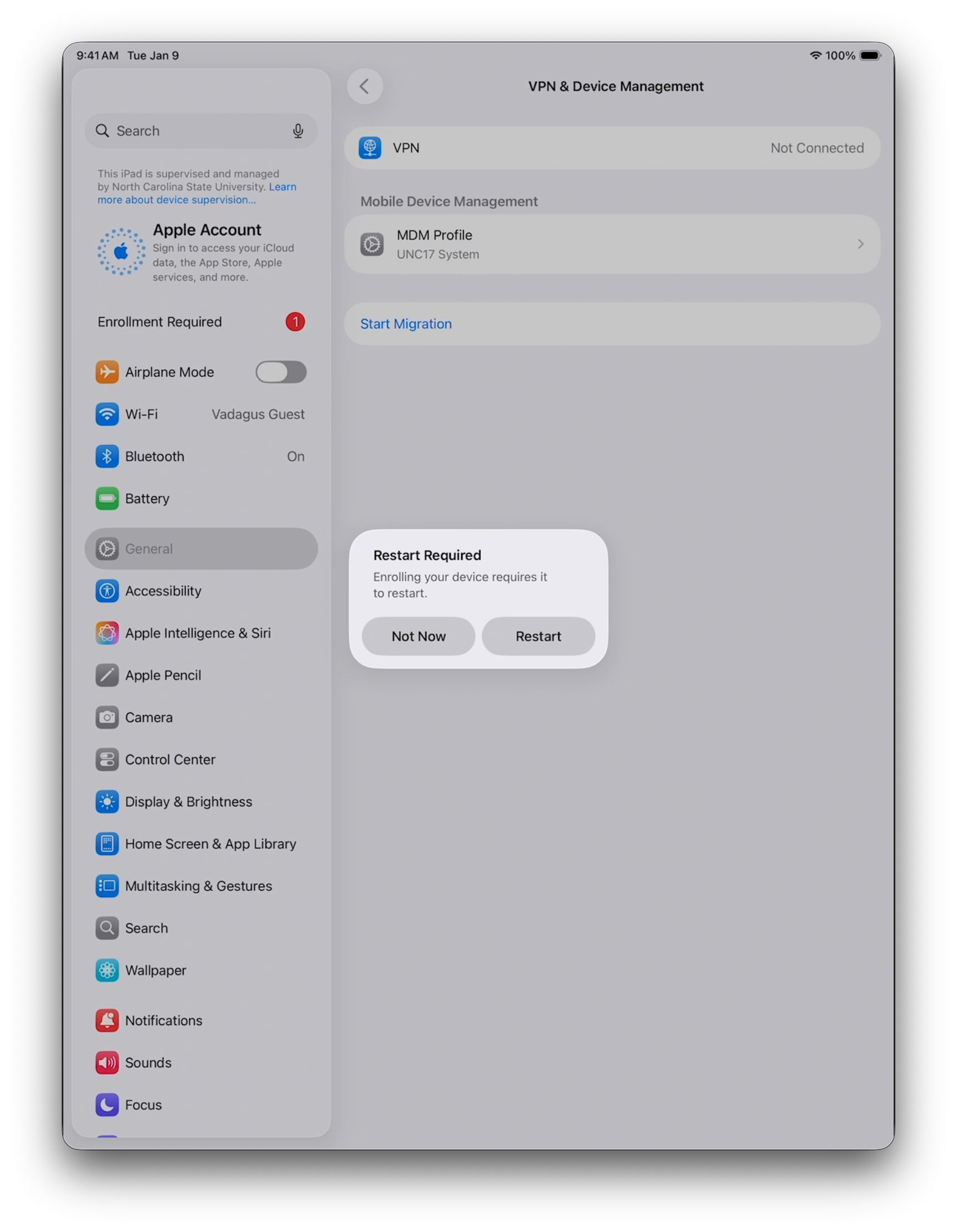Image resolution: width=957 pixels, height=1232 pixels.
Task: Open Wi-Fi settings labeled Wi-Fi
Action: click(x=141, y=415)
